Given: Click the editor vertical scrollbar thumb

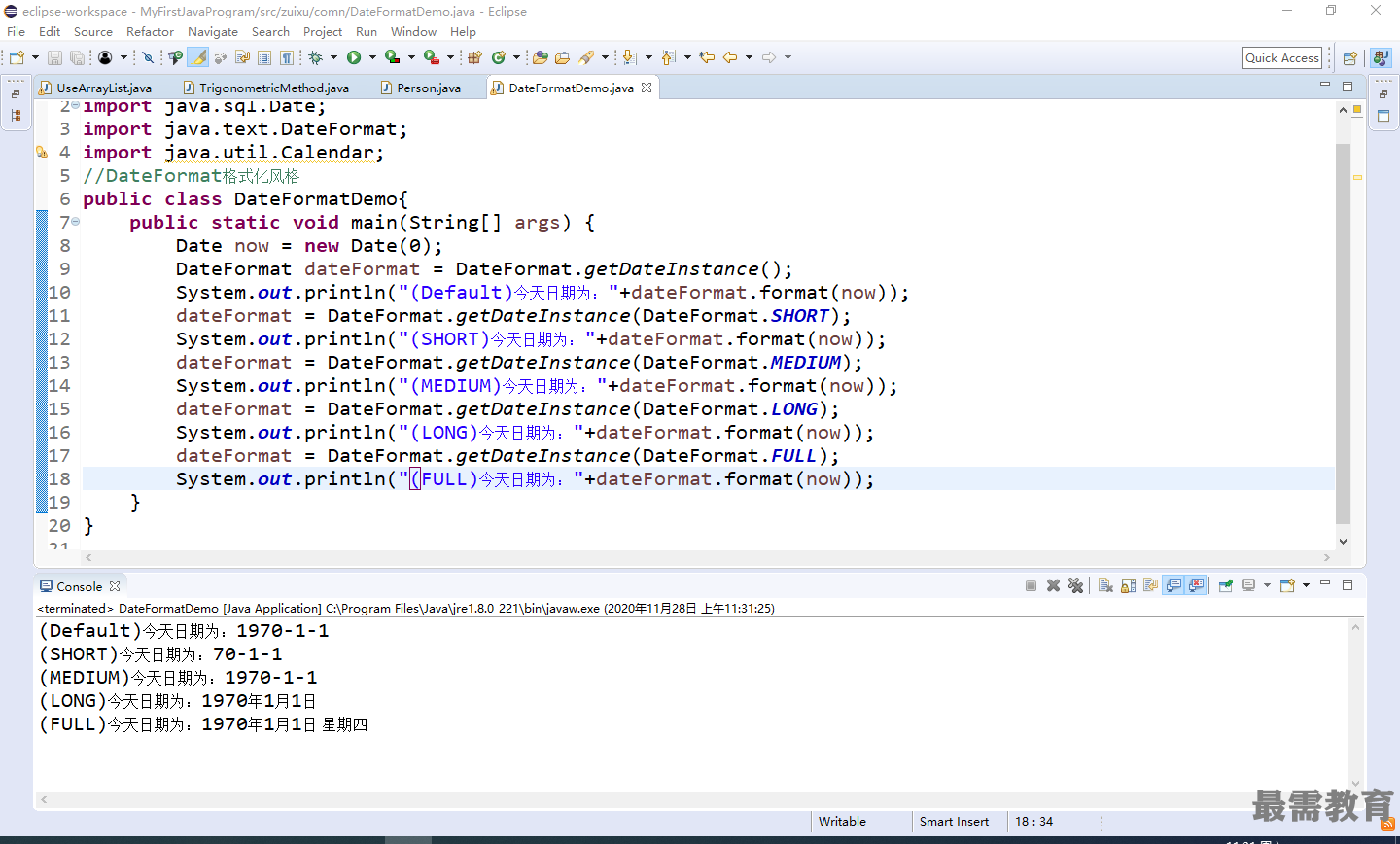Looking at the screenshot, I should coord(1343,334).
